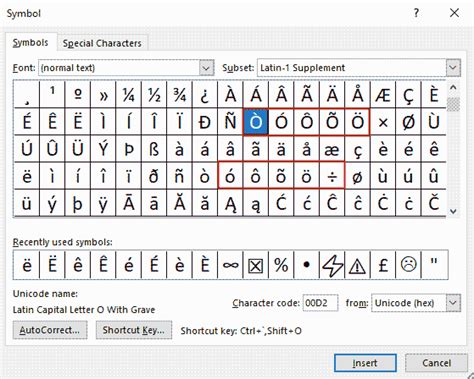Image resolution: width=474 pixels, height=379 pixels.
Task: Select lowercase ÿ with diaeresis
Action: coord(103,203)
